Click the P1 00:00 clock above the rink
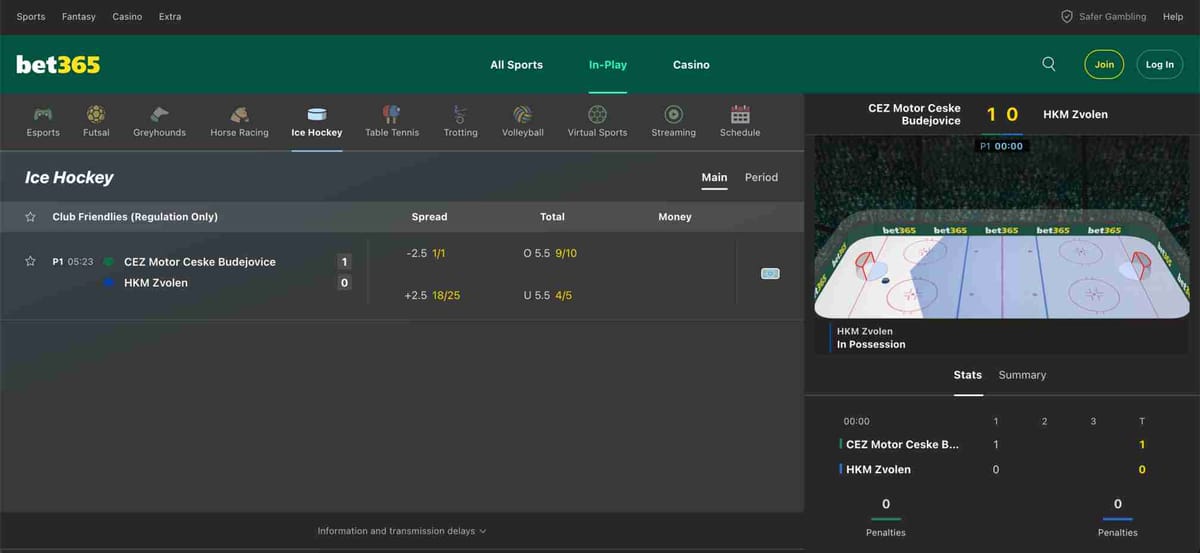1200x553 pixels. point(1002,146)
